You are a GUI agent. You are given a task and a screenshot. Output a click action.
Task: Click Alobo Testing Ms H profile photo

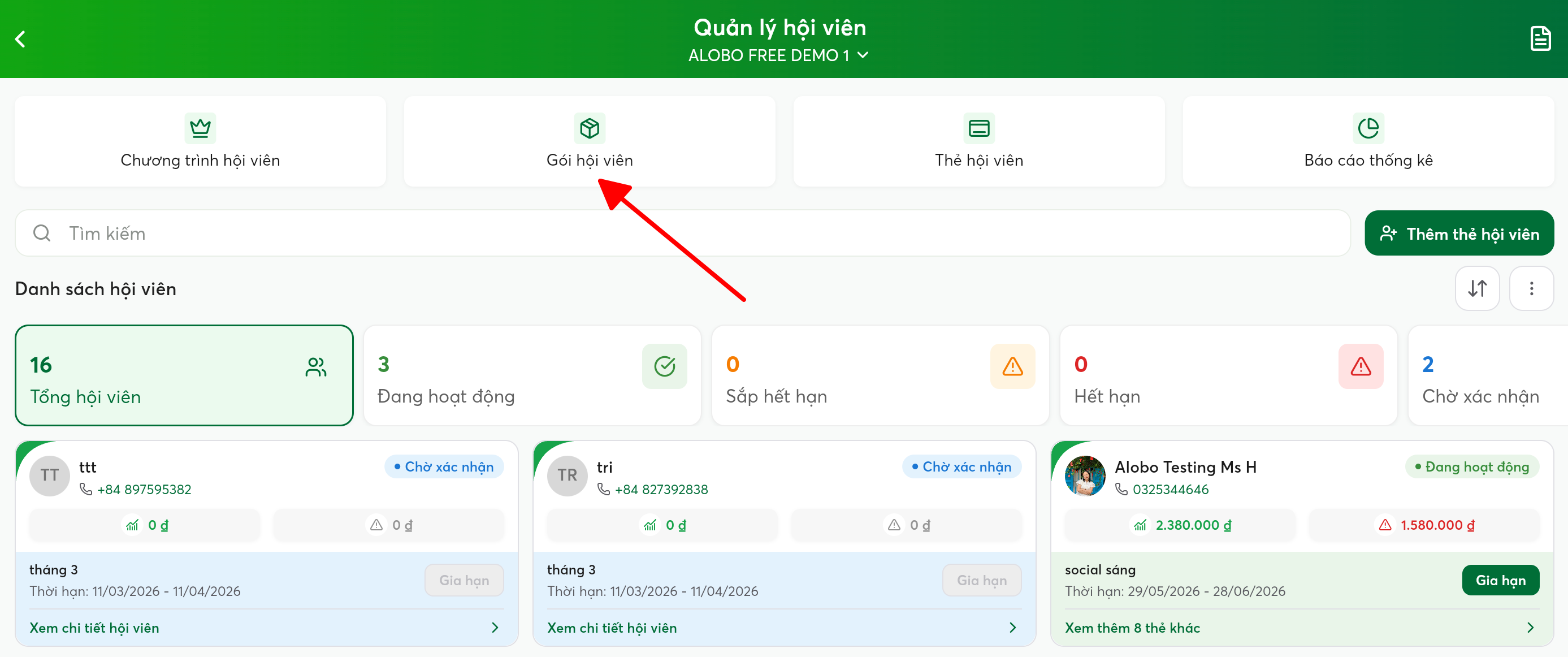click(x=1085, y=476)
